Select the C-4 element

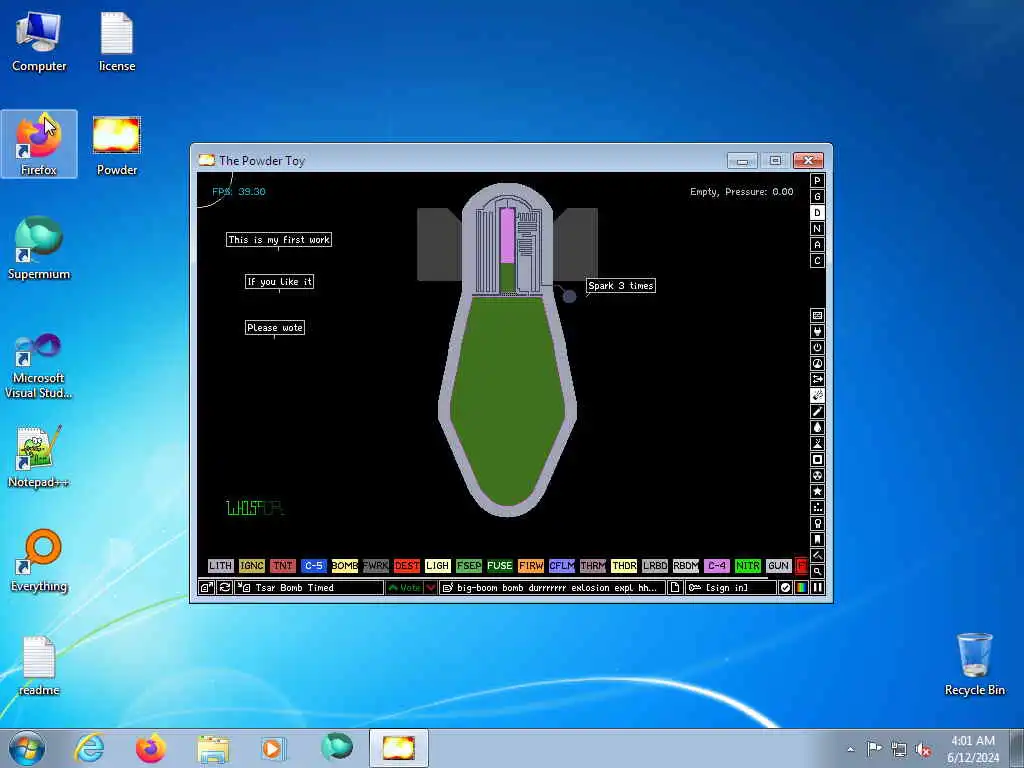coord(716,566)
